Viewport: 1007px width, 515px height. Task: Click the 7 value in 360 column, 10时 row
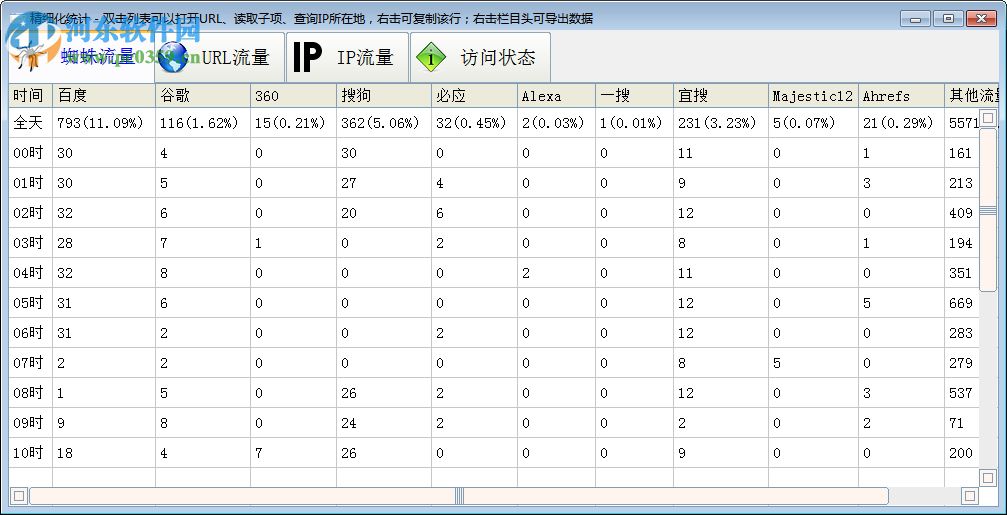(x=258, y=453)
